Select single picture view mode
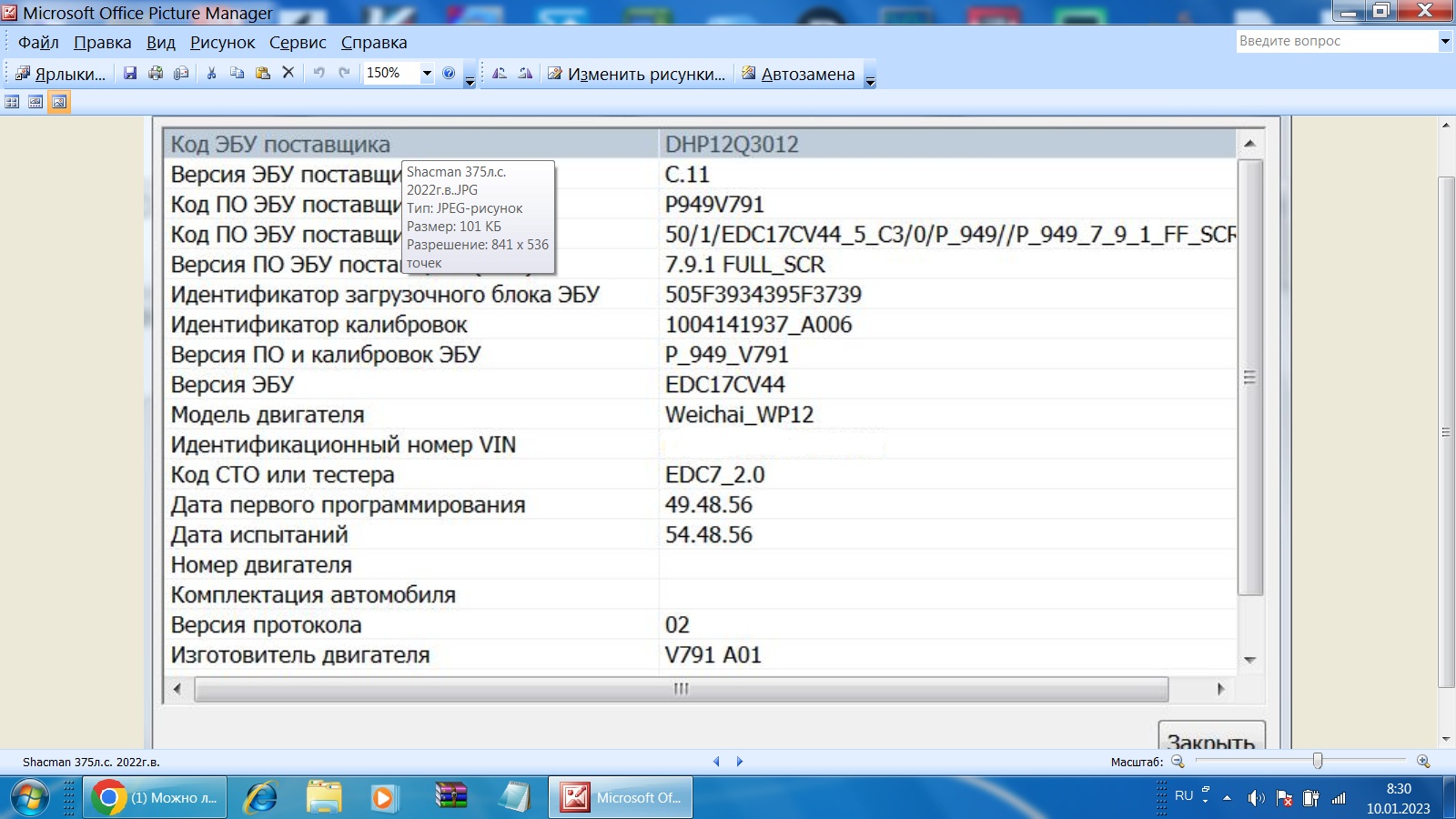 tap(59, 102)
